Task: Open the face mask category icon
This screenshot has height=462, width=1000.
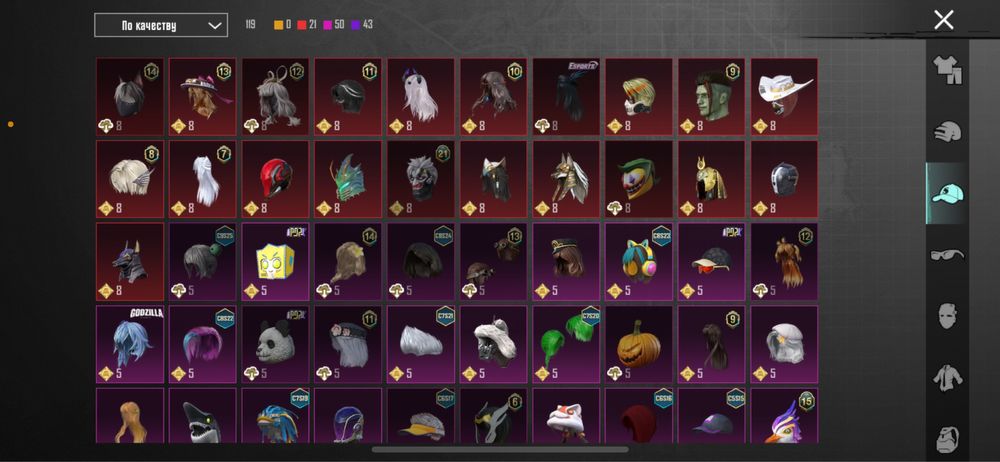Action: 948,316
